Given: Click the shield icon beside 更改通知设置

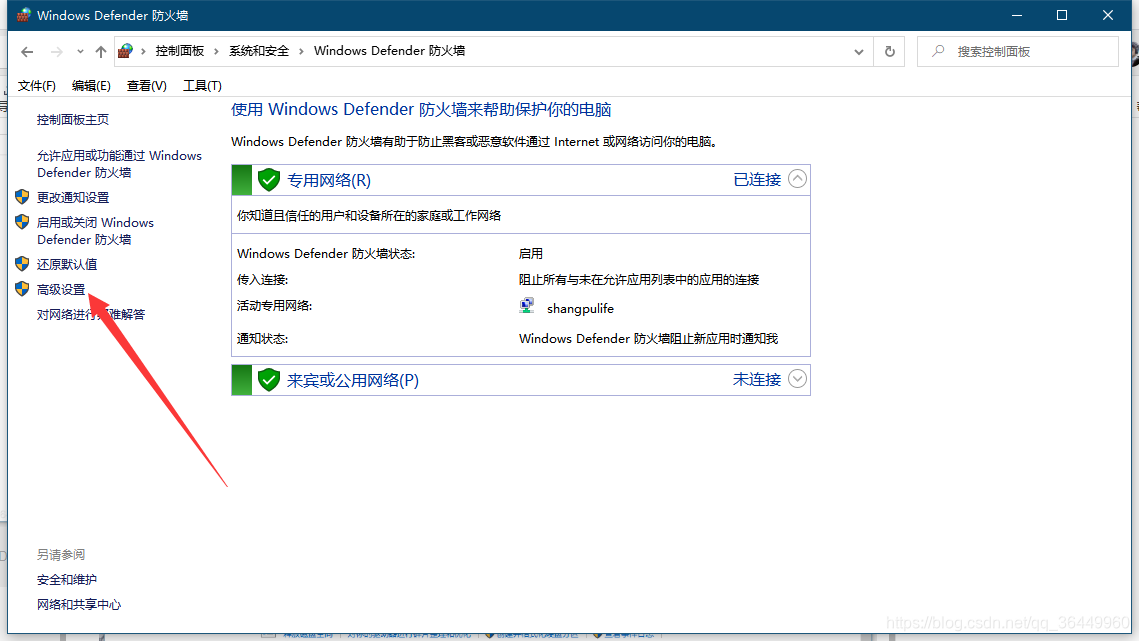Looking at the screenshot, I should tap(22, 197).
